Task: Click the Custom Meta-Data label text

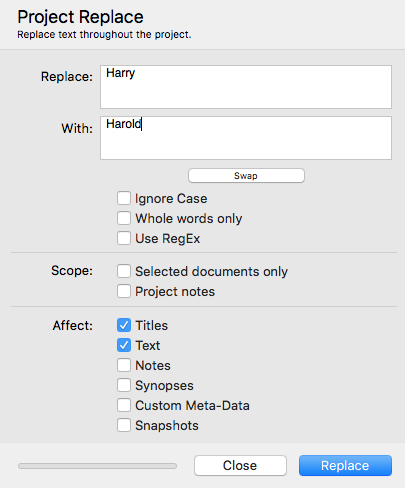Action: [192, 406]
